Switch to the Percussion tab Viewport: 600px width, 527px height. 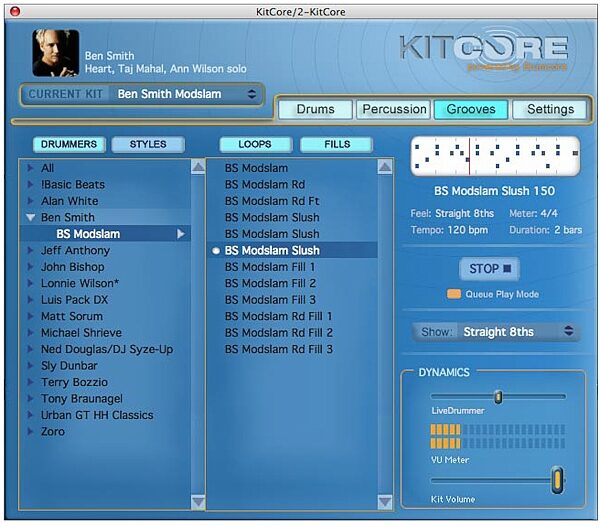click(x=394, y=109)
